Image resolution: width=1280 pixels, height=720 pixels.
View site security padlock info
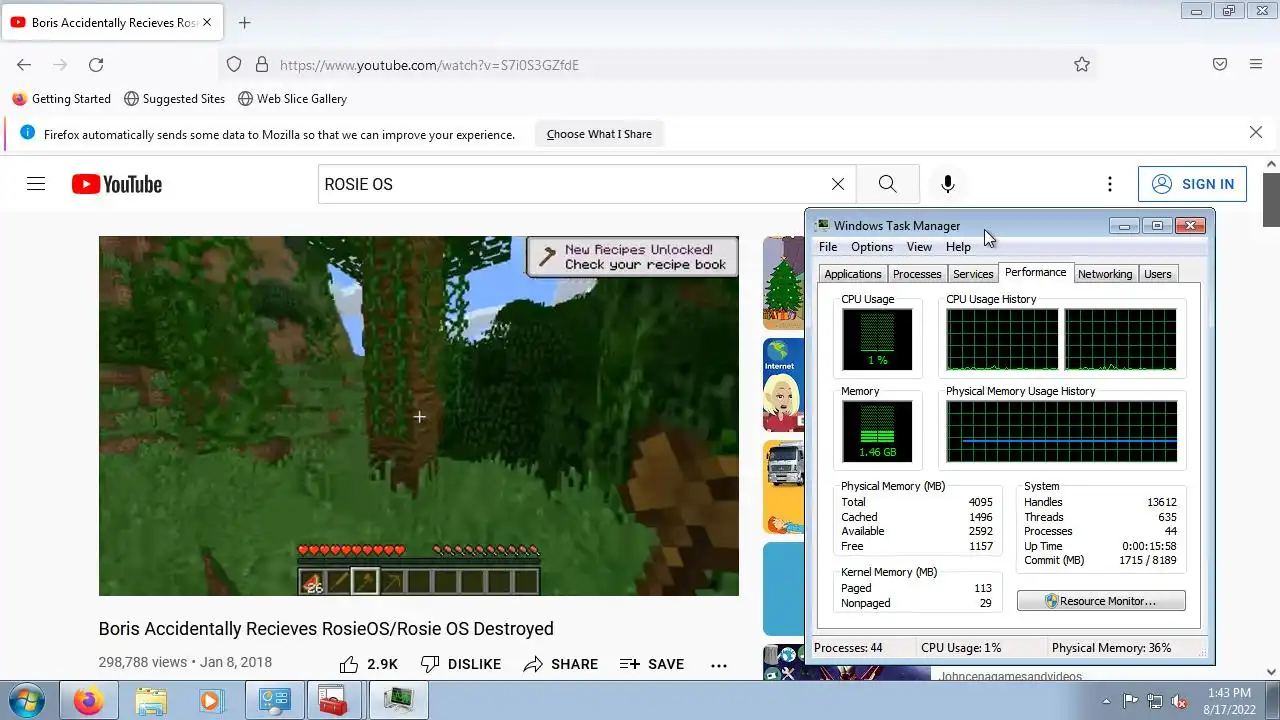[x=262, y=65]
